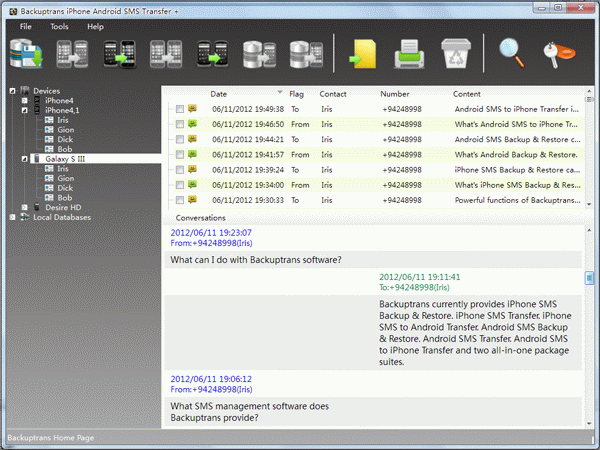Click the Local Databases icon in tree
This screenshot has height=450, width=600.
click(x=25, y=217)
